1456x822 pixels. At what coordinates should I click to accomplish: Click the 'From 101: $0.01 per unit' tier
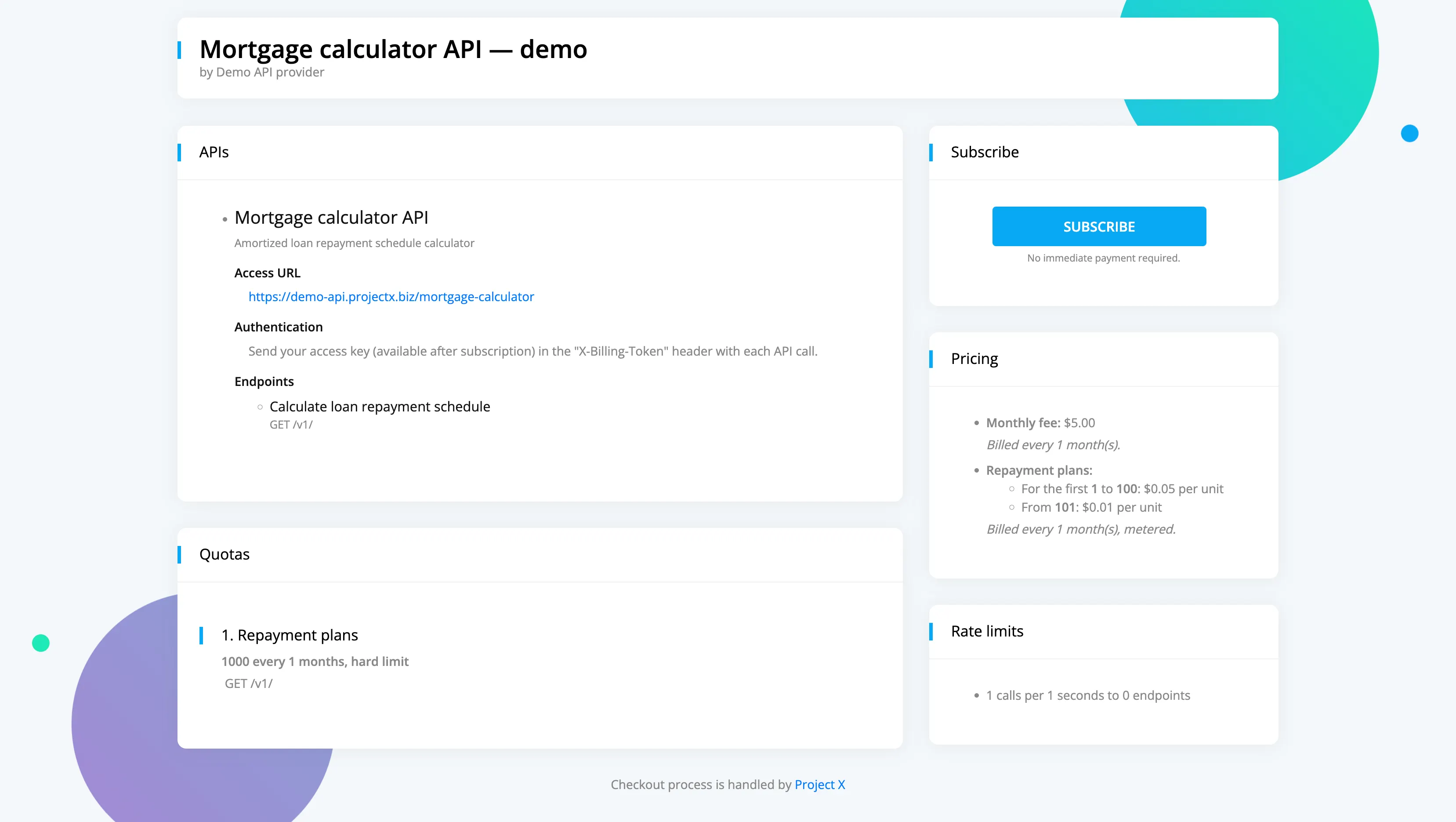(x=1091, y=508)
